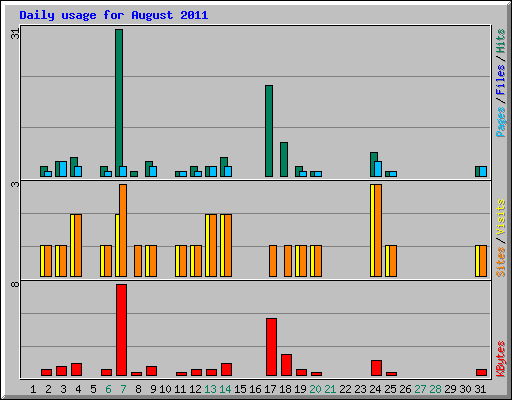Screen dimensions: 512x400
Task: Click the green x-axis day label "6"
Action: point(108,389)
